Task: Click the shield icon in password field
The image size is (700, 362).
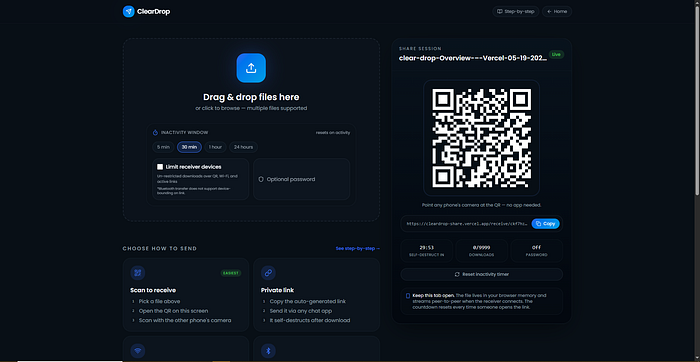Action: 261,179
